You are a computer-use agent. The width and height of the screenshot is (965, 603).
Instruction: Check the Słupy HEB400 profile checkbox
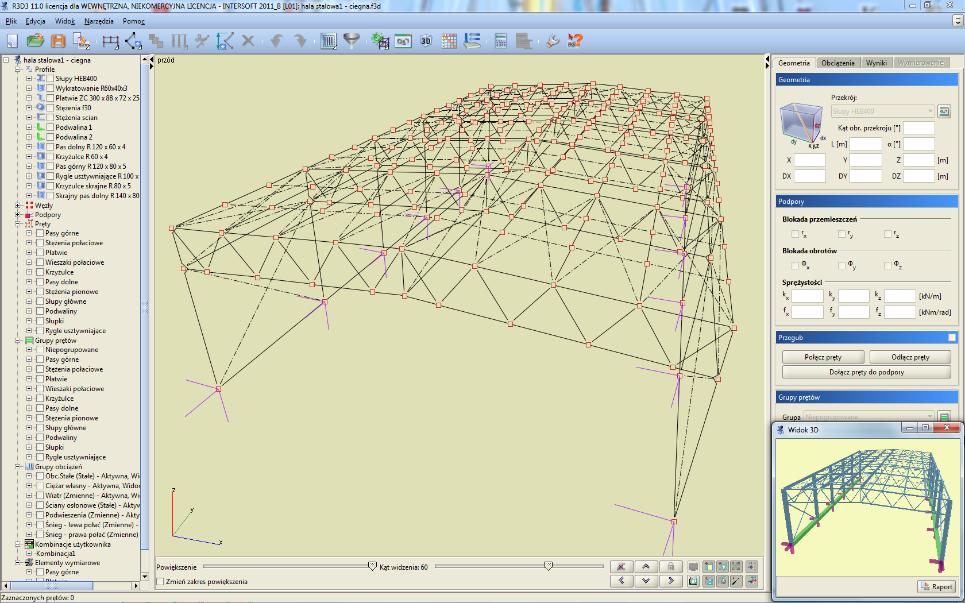coord(50,79)
